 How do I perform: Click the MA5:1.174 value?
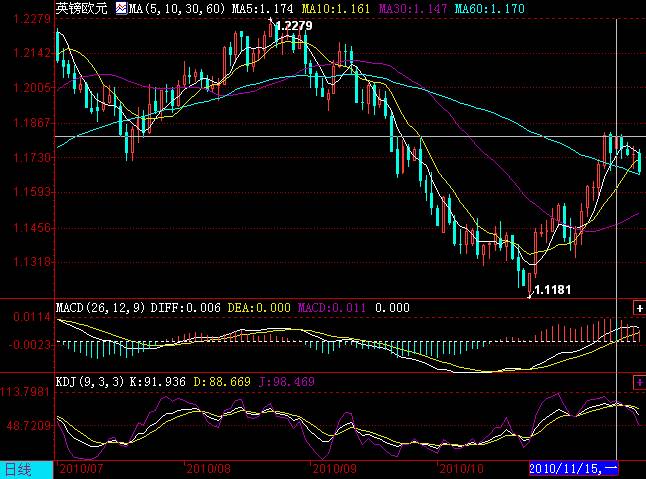click(x=262, y=8)
